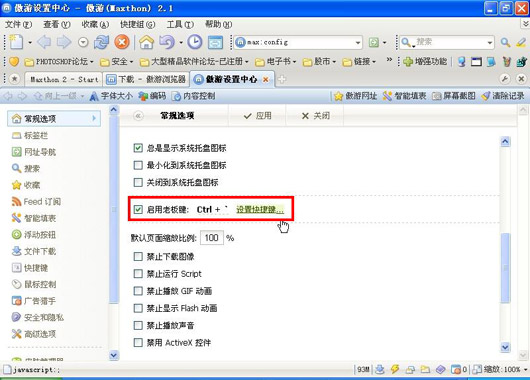Open the 股市 bookmark folder
This screenshot has height=380, width=530.
coord(319,62)
